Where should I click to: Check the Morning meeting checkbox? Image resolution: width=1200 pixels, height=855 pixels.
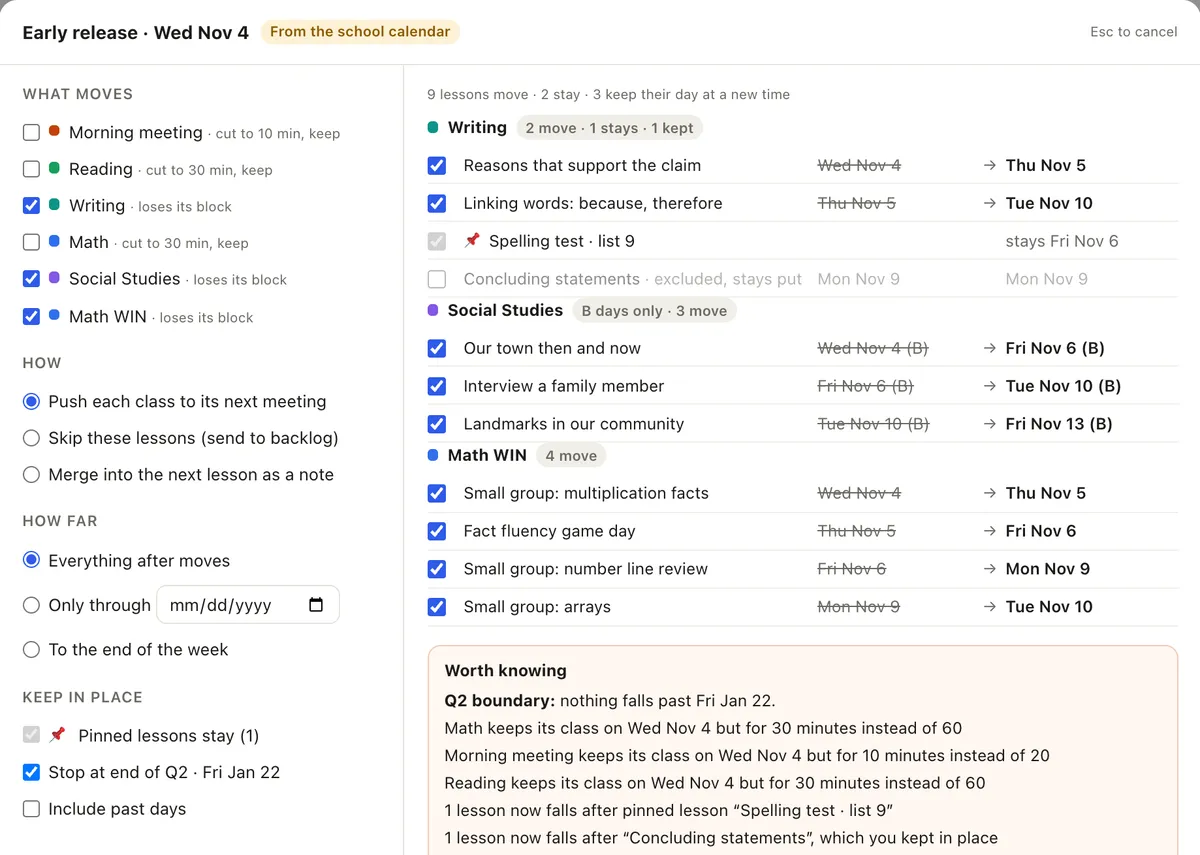pos(31,132)
